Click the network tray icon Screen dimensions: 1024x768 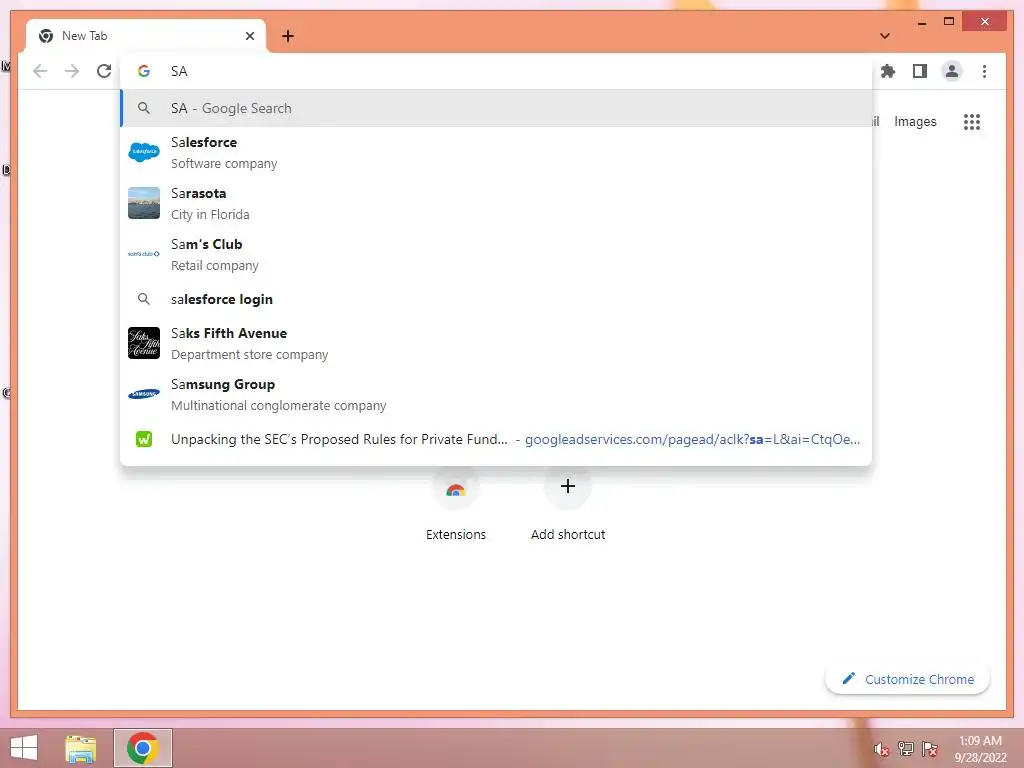point(906,748)
